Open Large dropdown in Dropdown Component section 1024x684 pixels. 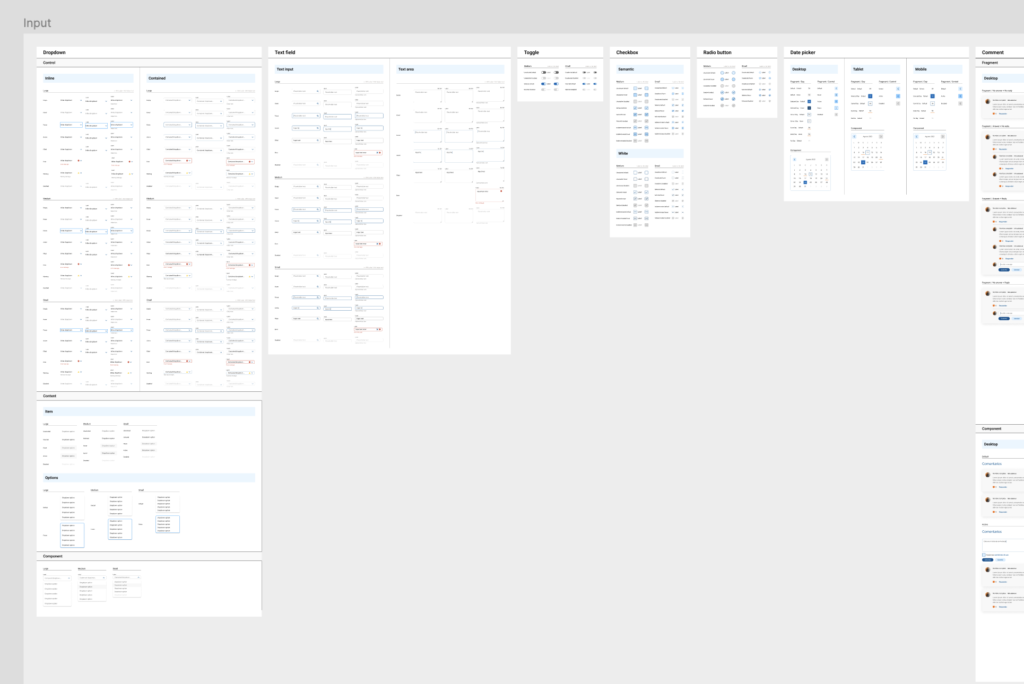coord(59,578)
